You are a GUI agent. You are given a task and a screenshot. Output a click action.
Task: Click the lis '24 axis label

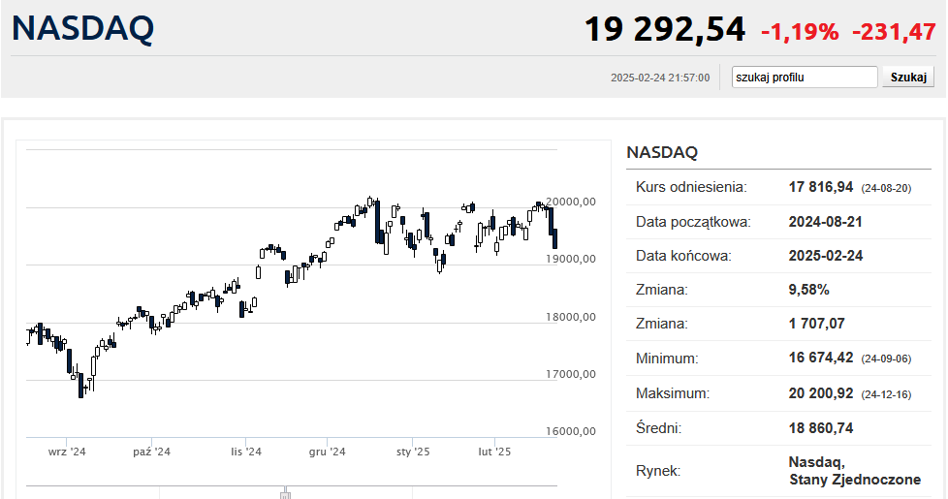tap(246, 452)
